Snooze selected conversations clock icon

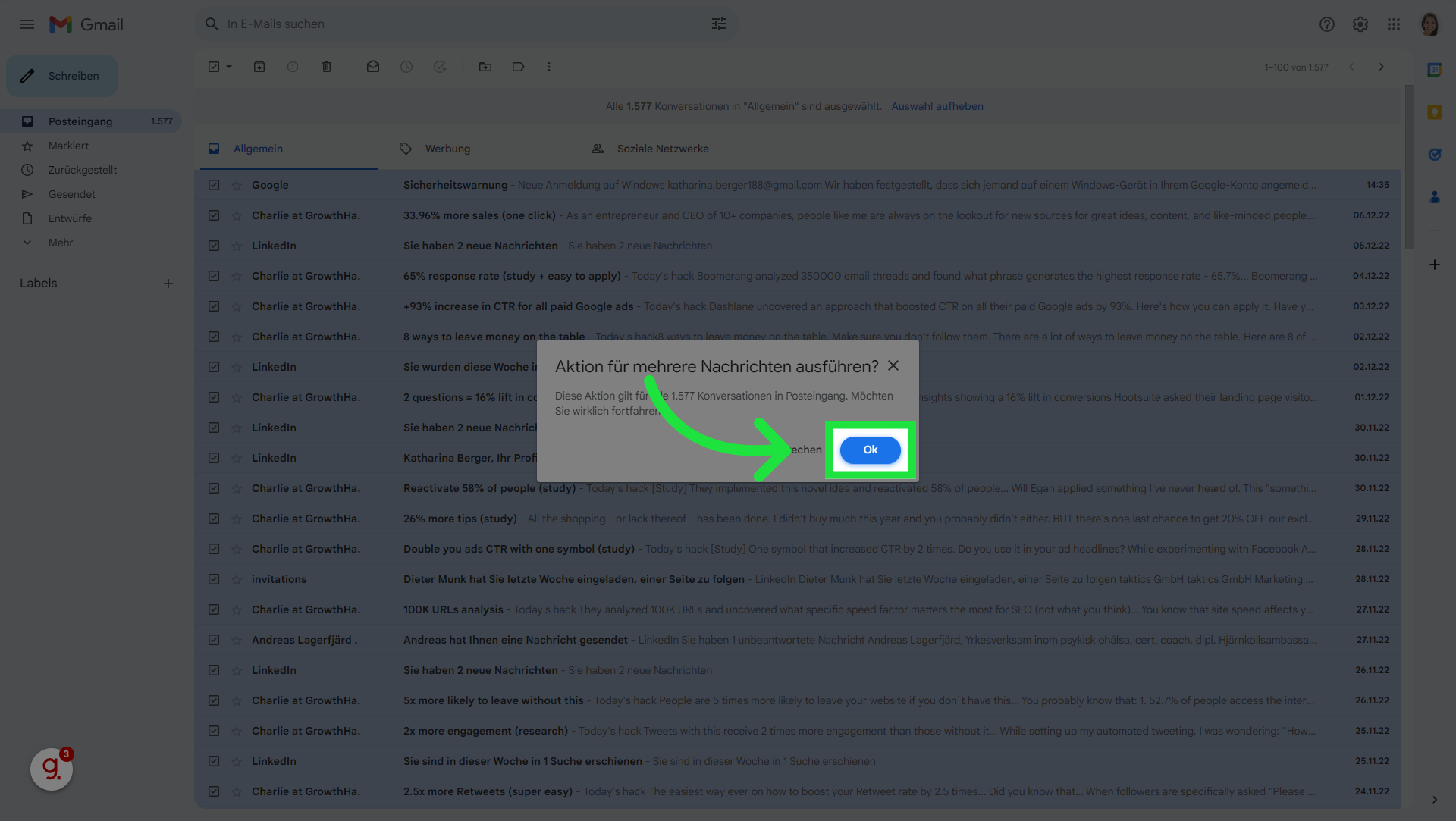[x=406, y=67]
